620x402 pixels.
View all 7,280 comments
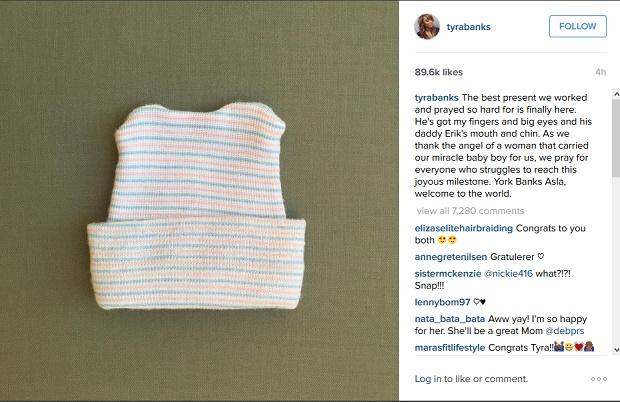pyautogui.click(x=470, y=211)
